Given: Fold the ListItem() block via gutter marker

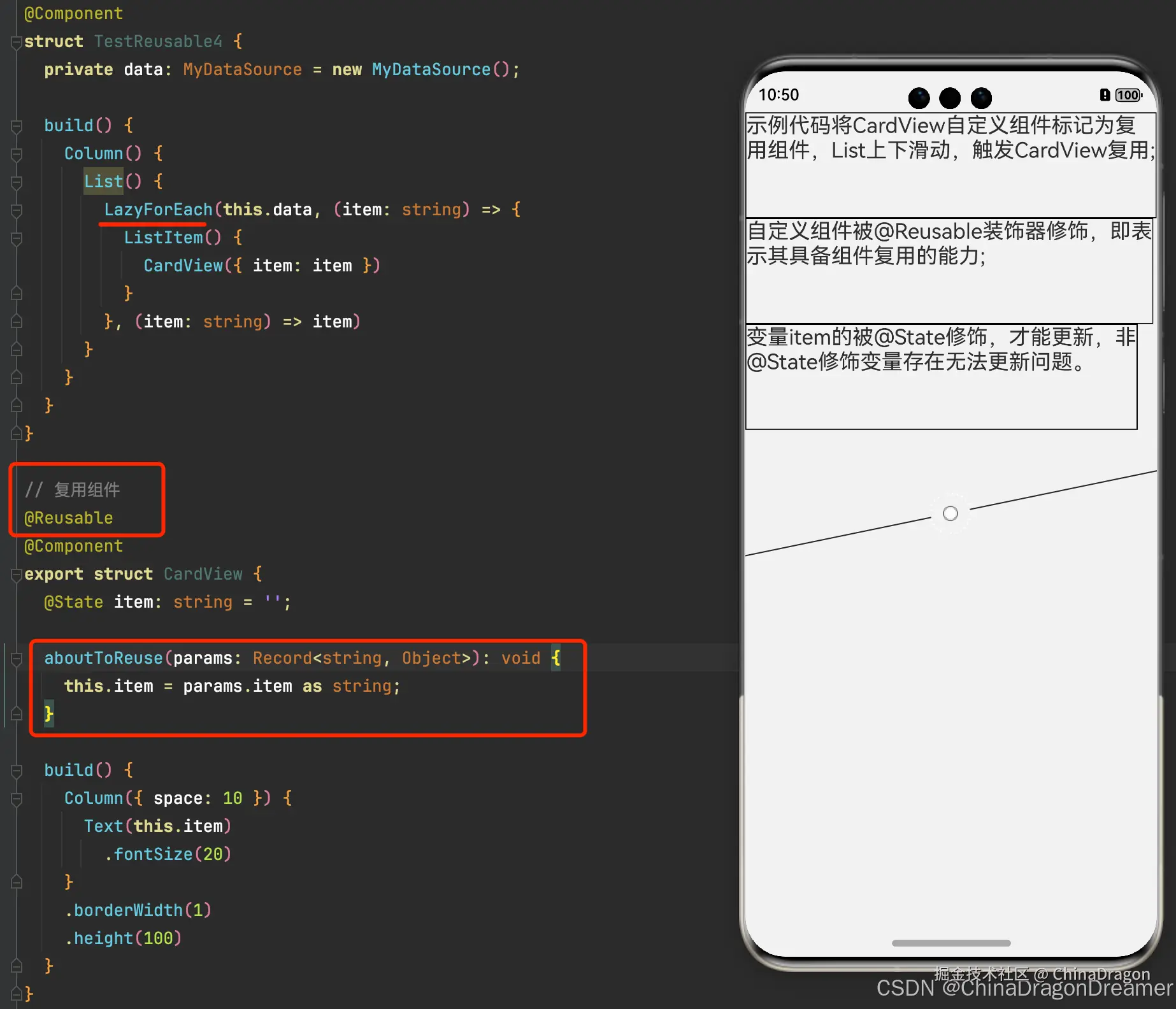Looking at the screenshot, I should tap(17, 238).
